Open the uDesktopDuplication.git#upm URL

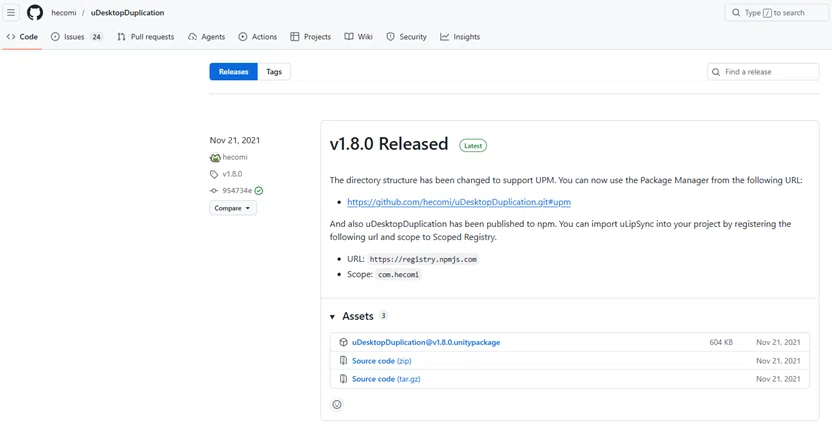pos(459,202)
